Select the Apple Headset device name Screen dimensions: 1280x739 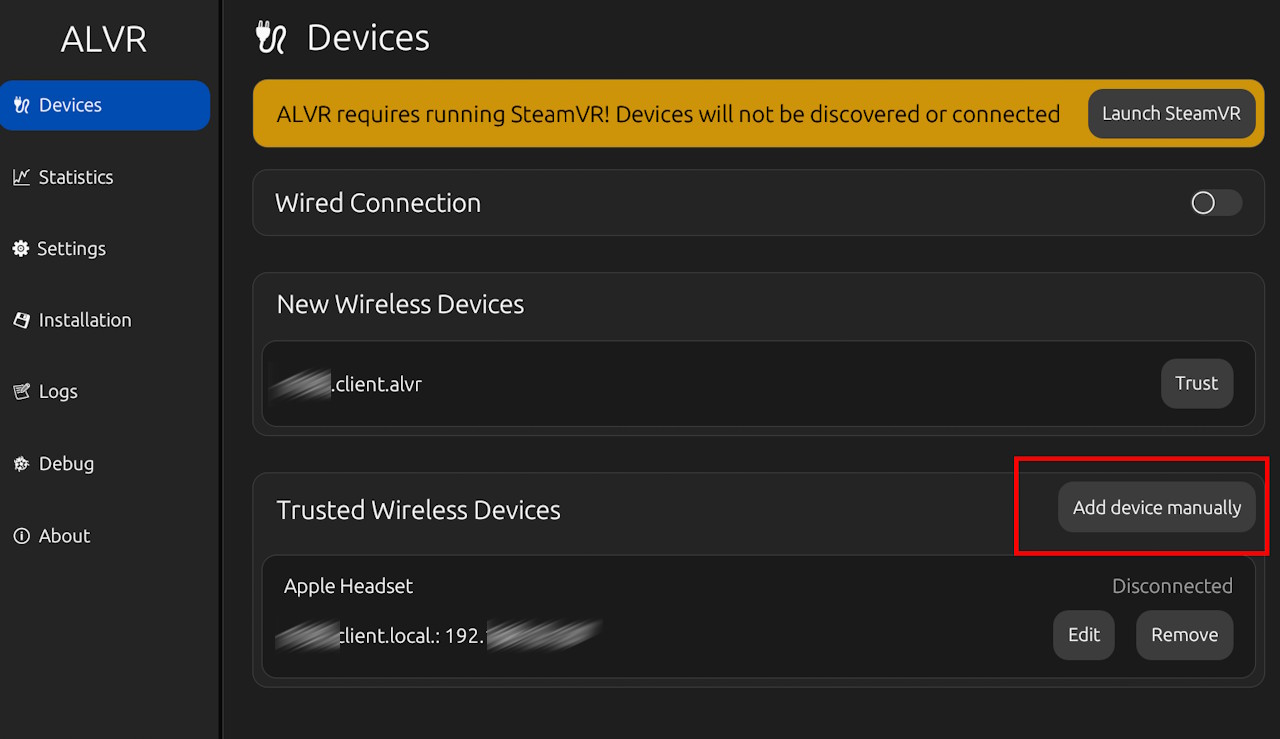[x=348, y=587]
